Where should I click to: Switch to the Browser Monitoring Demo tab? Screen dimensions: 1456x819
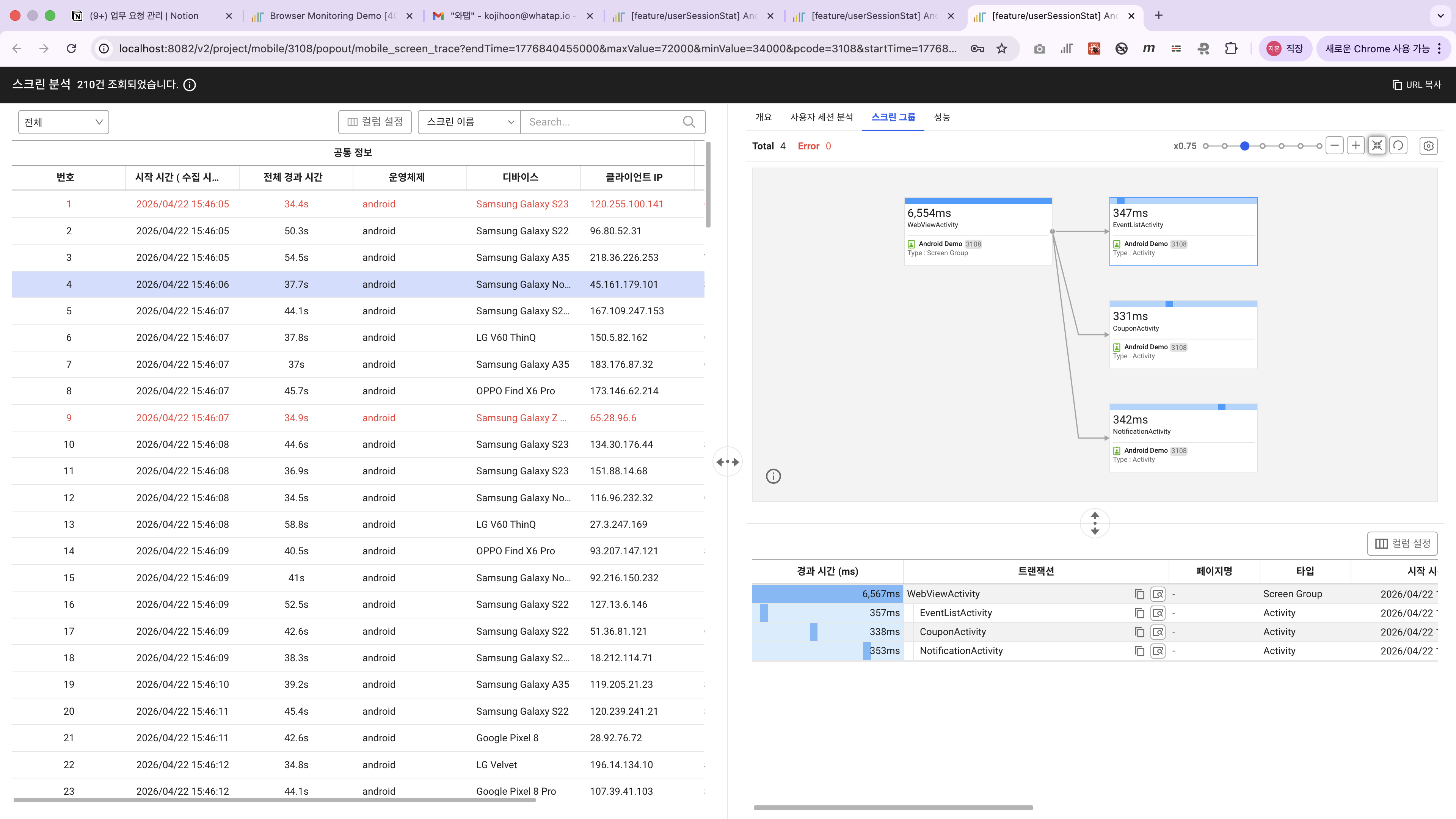[x=333, y=16]
